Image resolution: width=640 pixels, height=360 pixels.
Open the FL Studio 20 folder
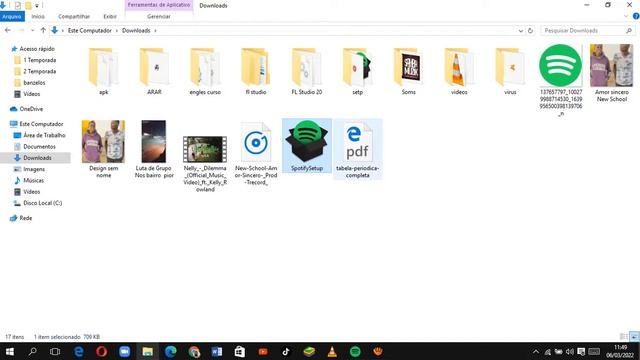point(307,71)
